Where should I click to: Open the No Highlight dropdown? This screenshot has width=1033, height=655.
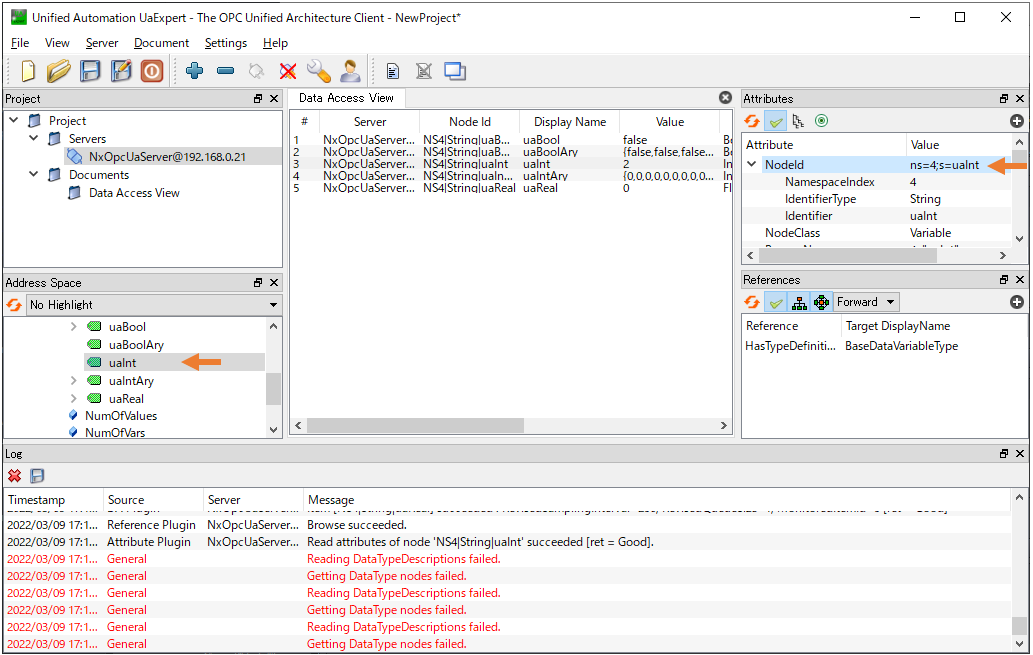coord(153,304)
